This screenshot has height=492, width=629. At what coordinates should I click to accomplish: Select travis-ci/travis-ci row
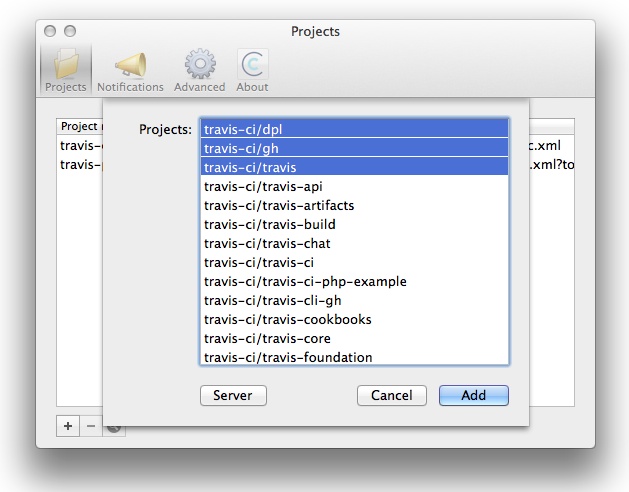click(355, 262)
